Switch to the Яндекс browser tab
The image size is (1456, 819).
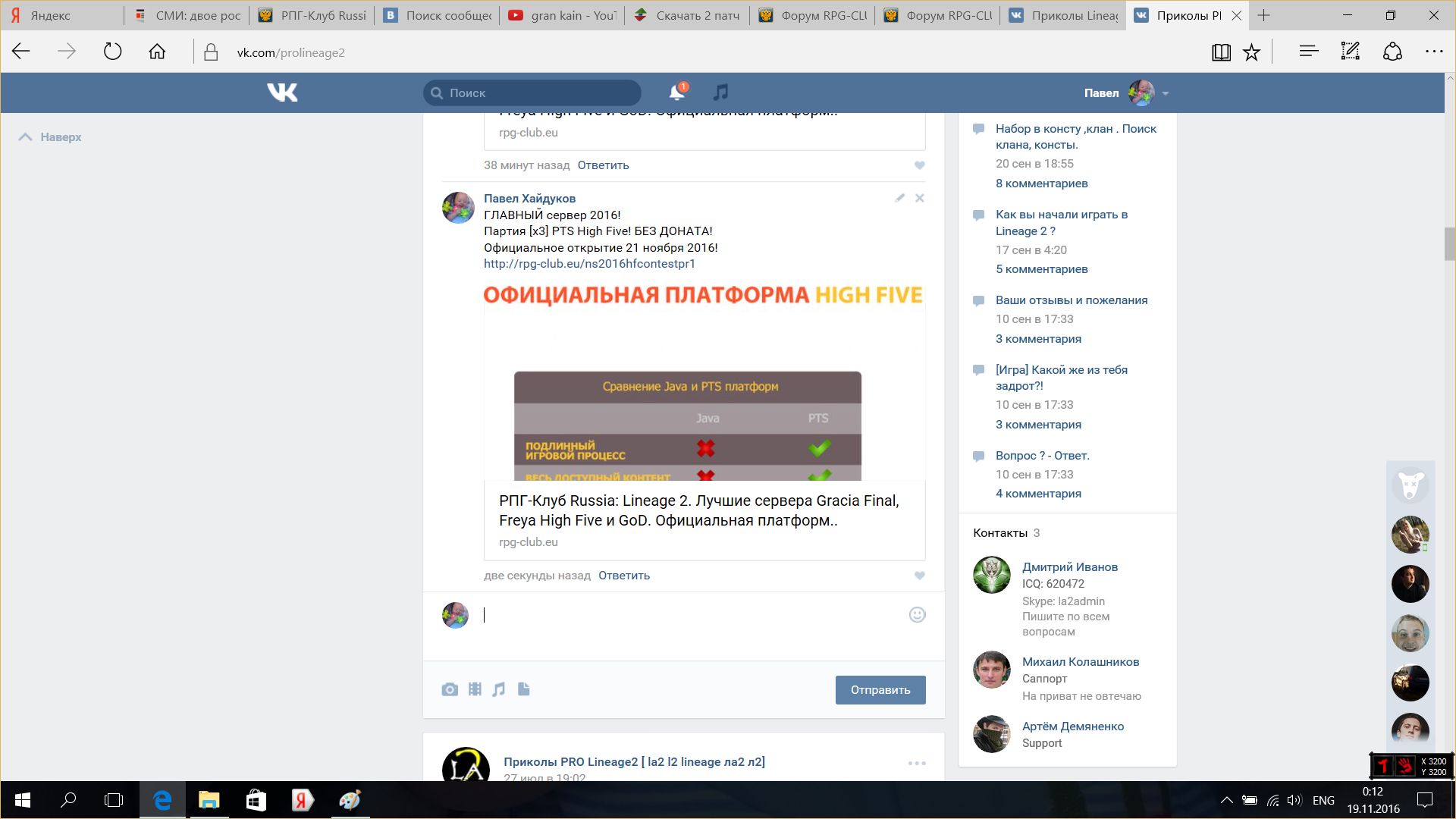point(50,15)
